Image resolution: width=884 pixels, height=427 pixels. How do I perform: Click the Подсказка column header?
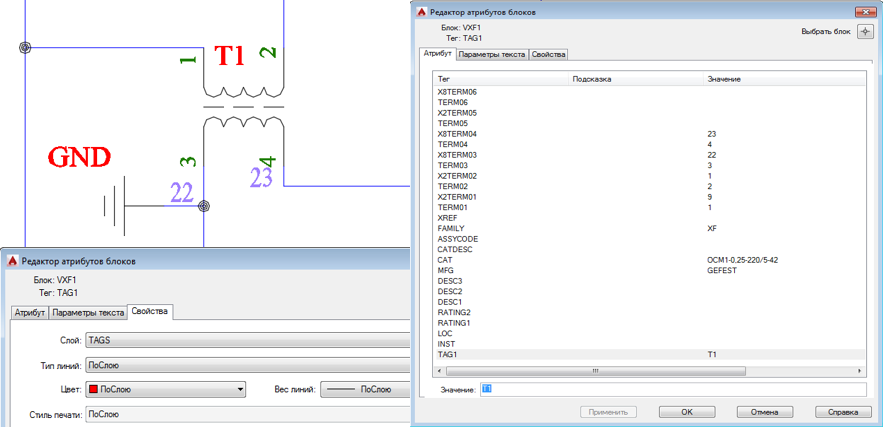tap(635, 79)
